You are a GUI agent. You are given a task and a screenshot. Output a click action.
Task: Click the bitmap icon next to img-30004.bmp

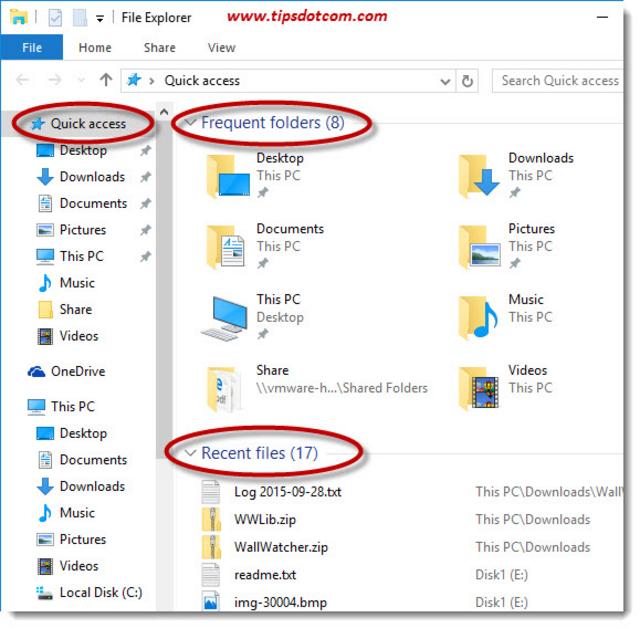click(x=211, y=601)
